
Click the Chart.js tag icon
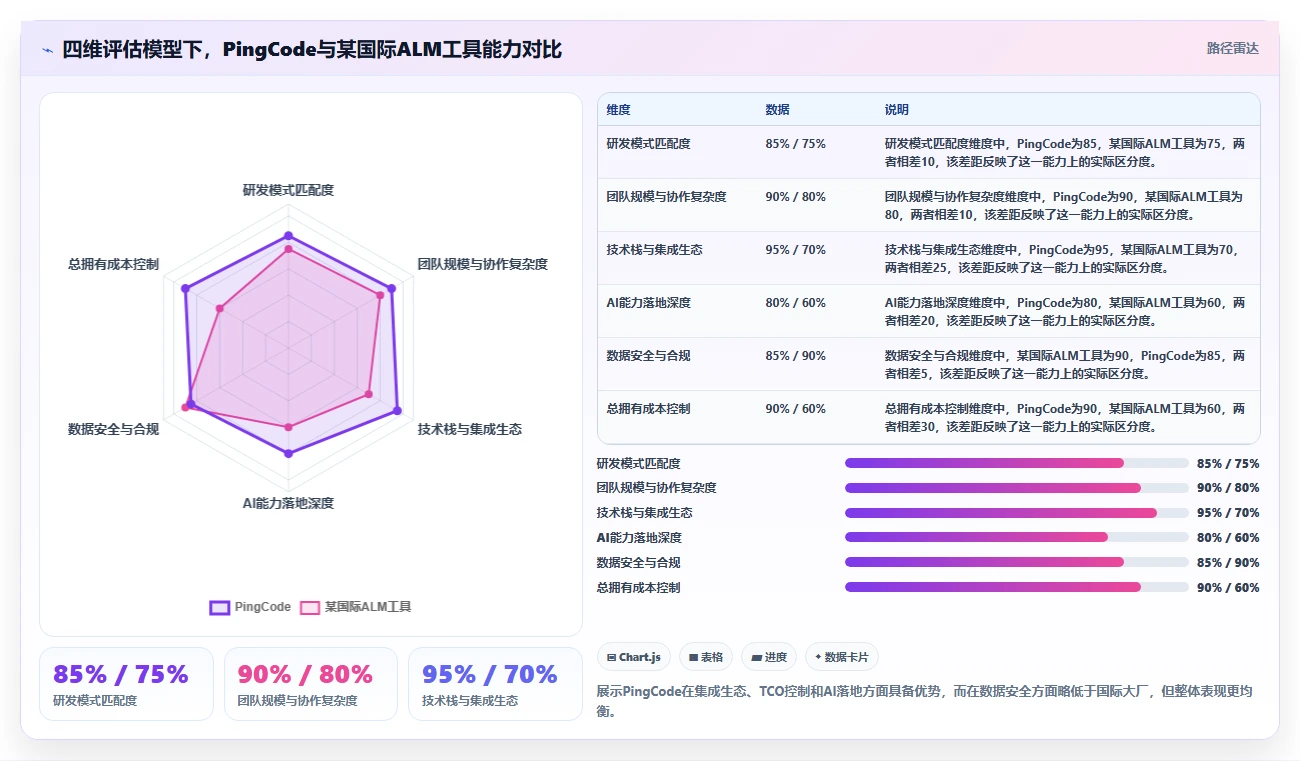[611, 658]
